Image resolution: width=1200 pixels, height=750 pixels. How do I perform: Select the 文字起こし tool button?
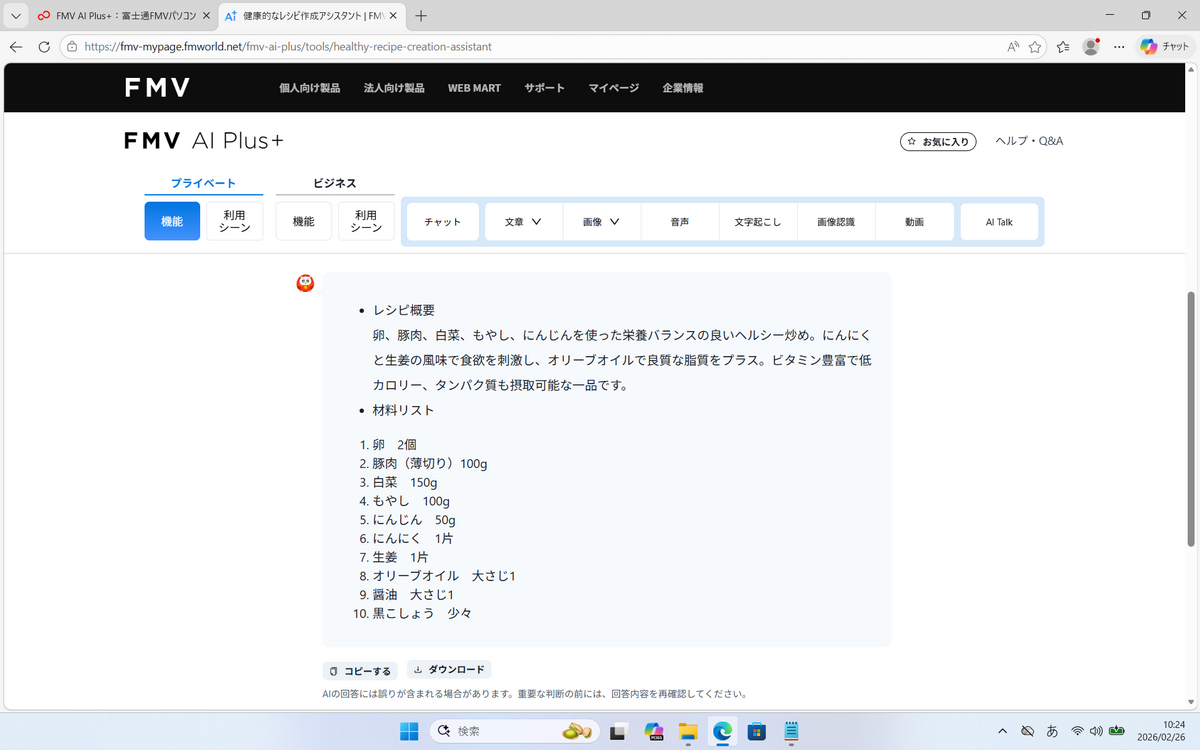pos(758,222)
